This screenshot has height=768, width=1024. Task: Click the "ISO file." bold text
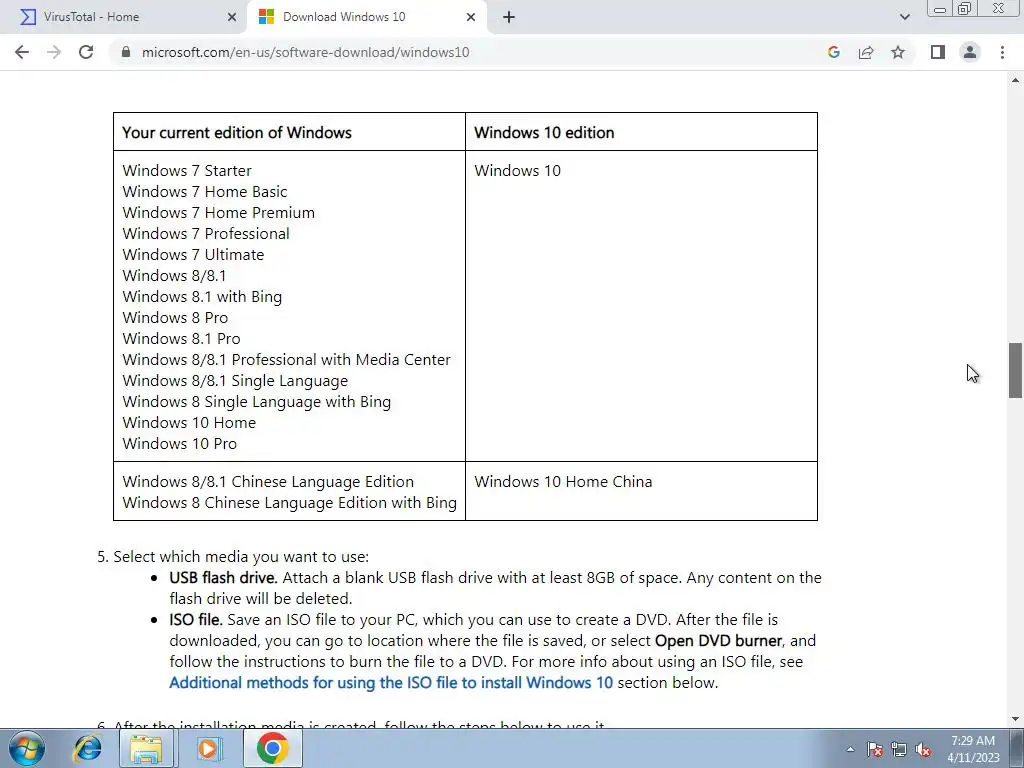[196, 619]
